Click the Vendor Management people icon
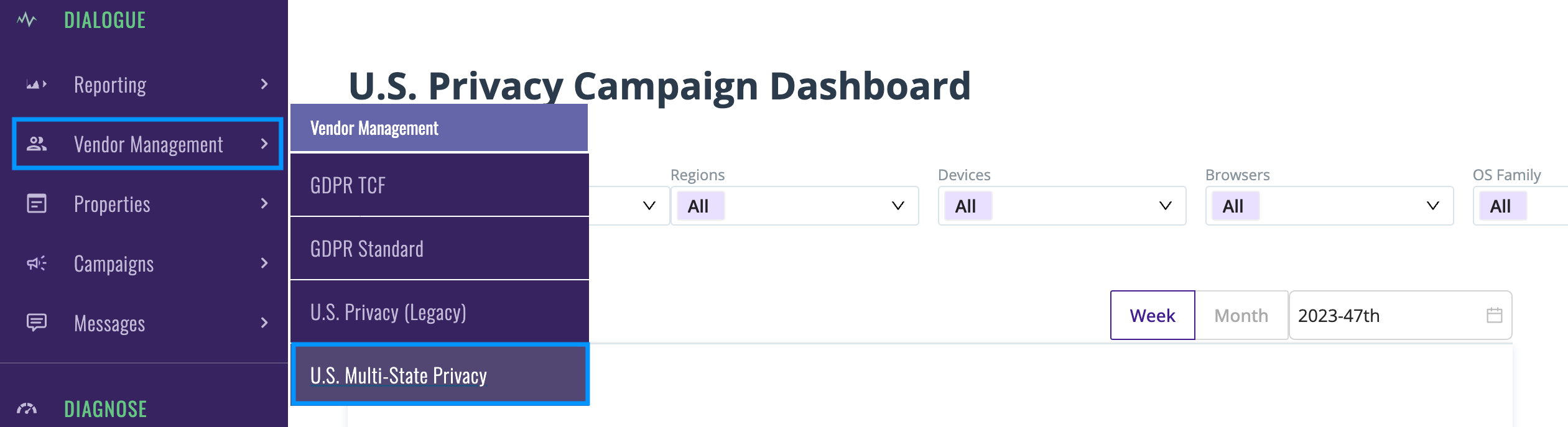Screen dimensions: 1568x427 pos(36,144)
